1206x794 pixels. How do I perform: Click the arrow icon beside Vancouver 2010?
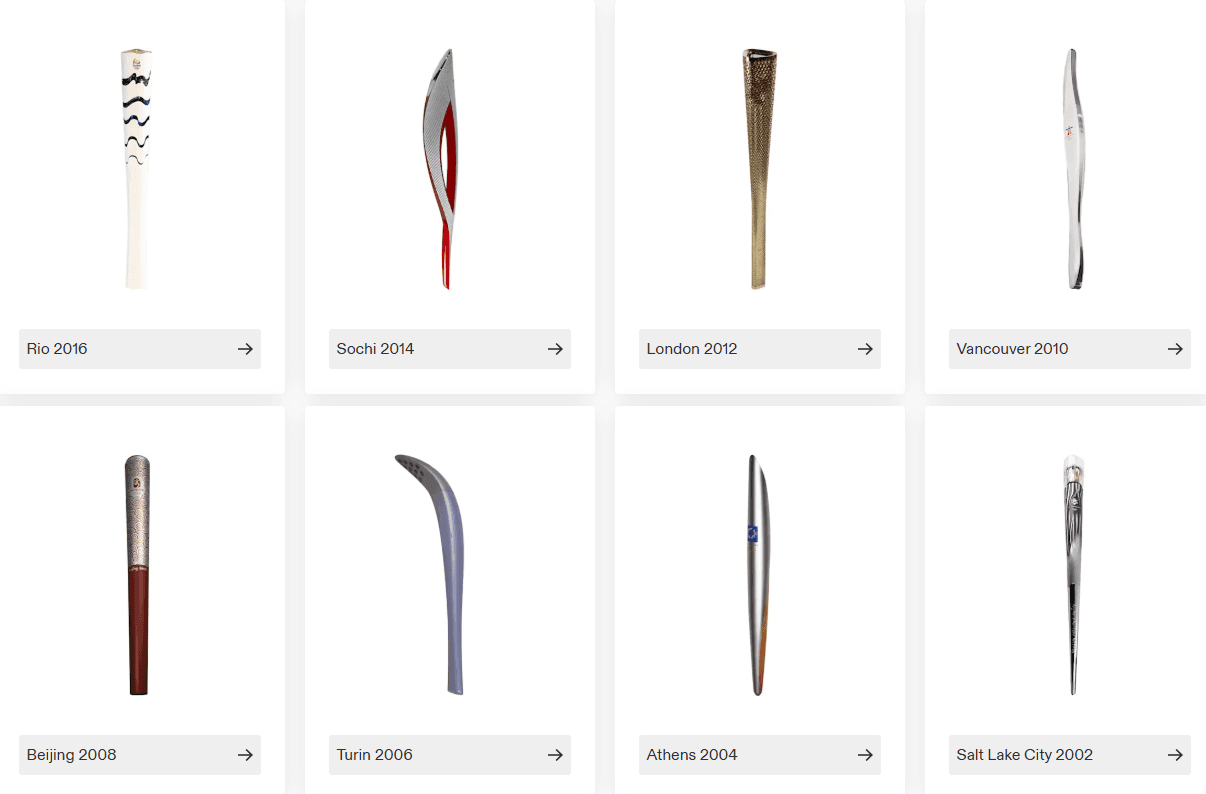point(1175,349)
